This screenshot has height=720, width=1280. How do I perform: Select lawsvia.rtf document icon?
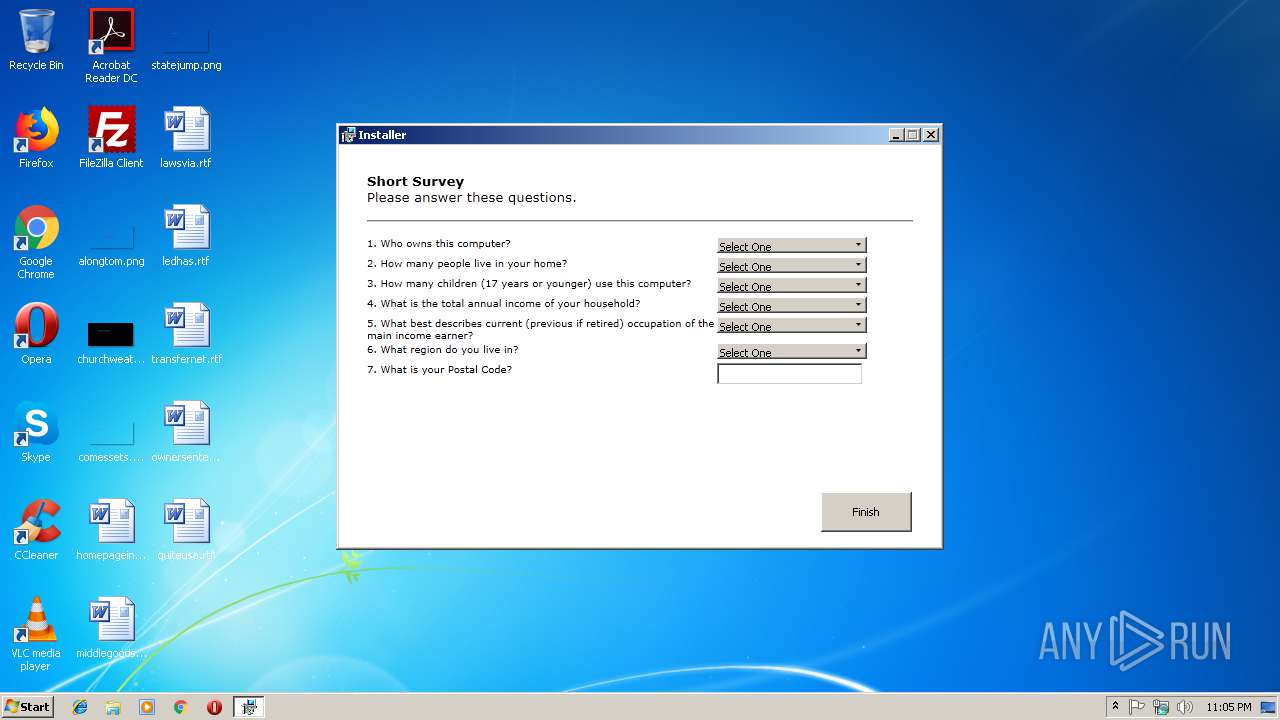186,138
